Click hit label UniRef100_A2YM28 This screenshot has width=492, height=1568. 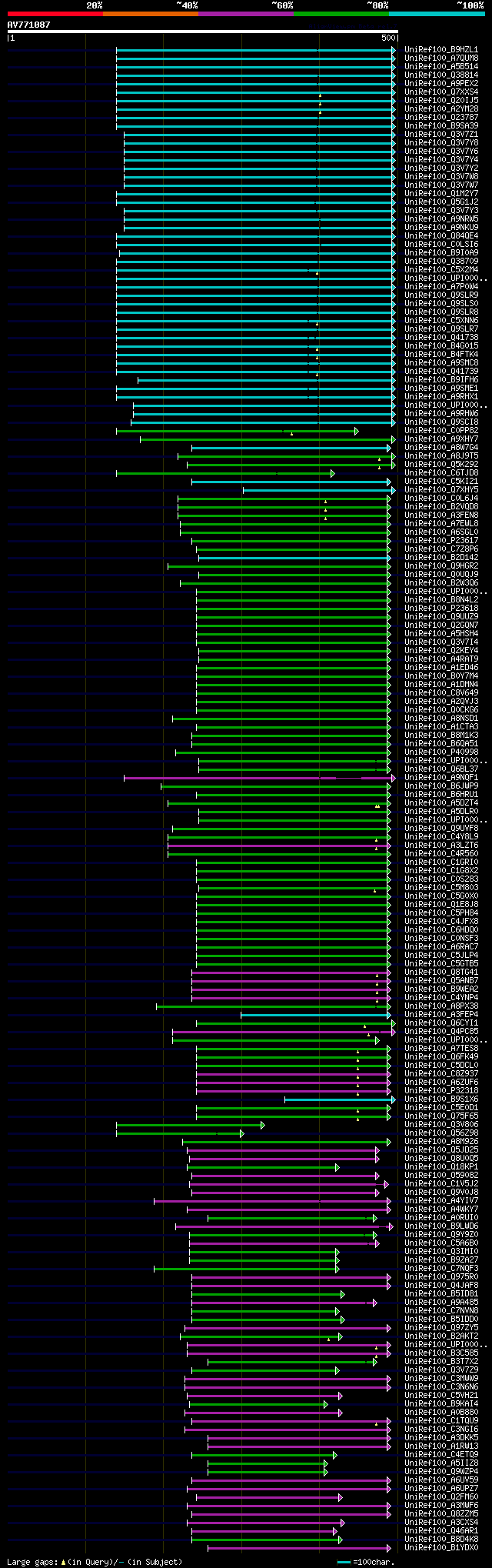441,109
